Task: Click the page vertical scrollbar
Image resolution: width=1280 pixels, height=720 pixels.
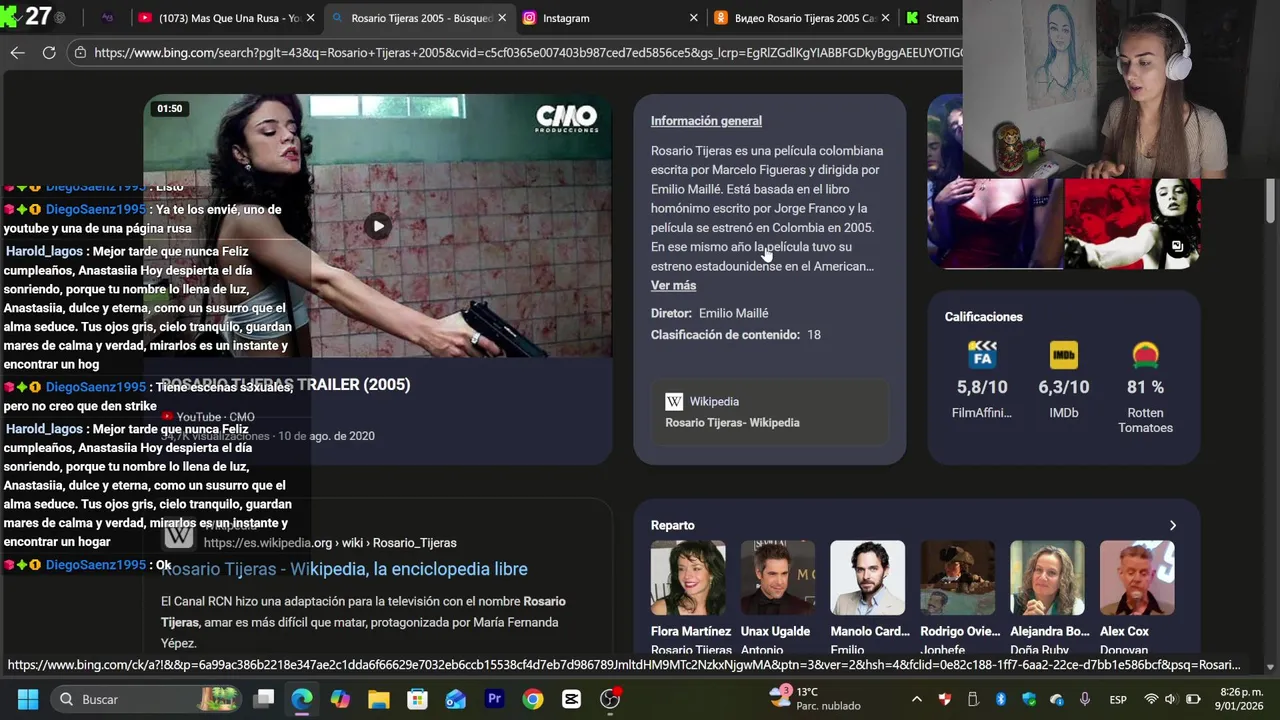Action: (1271, 200)
